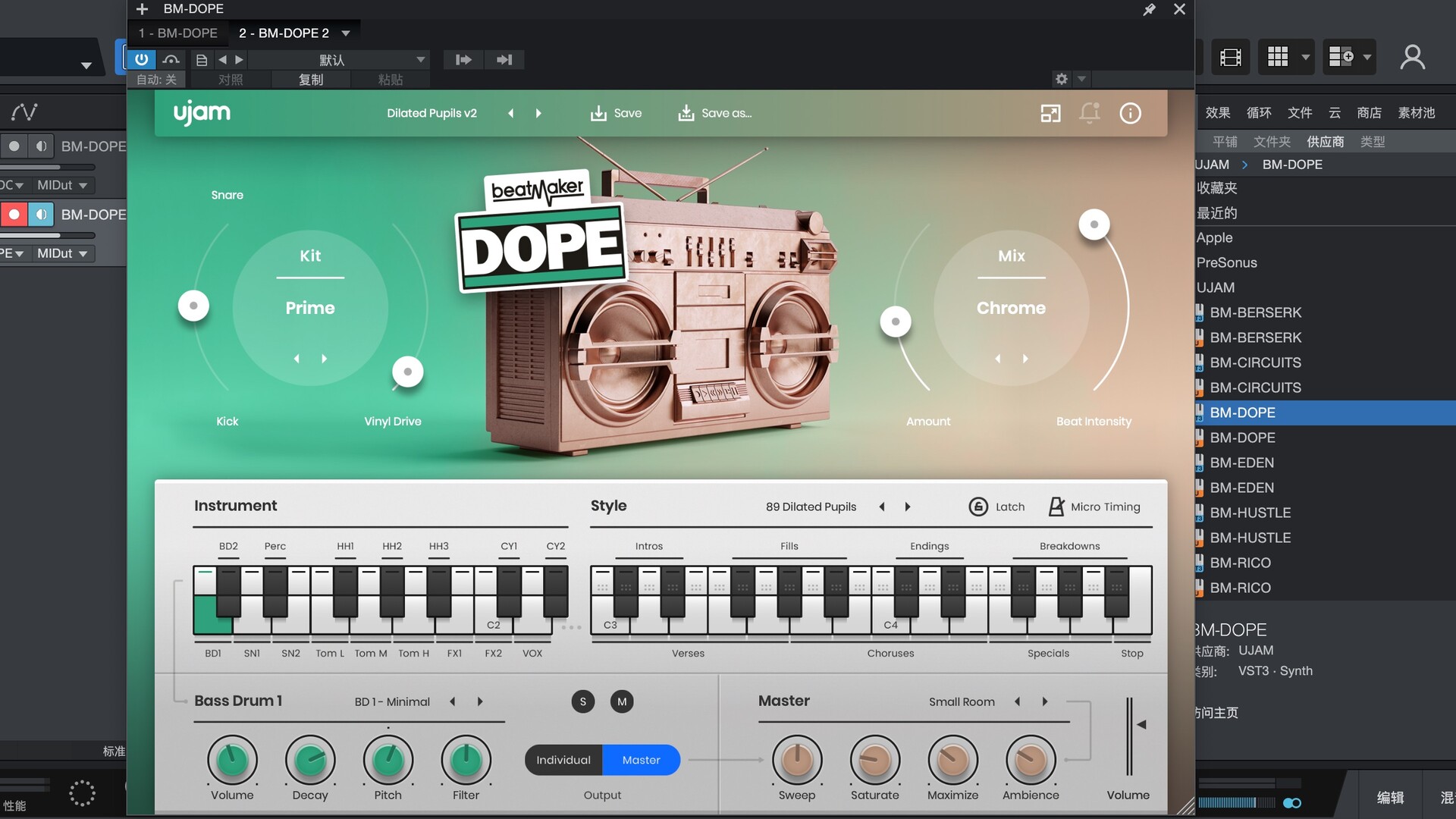Viewport: 1456px width, 819px height.
Task: Add new plugin with plus icon
Action: (x=142, y=9)
